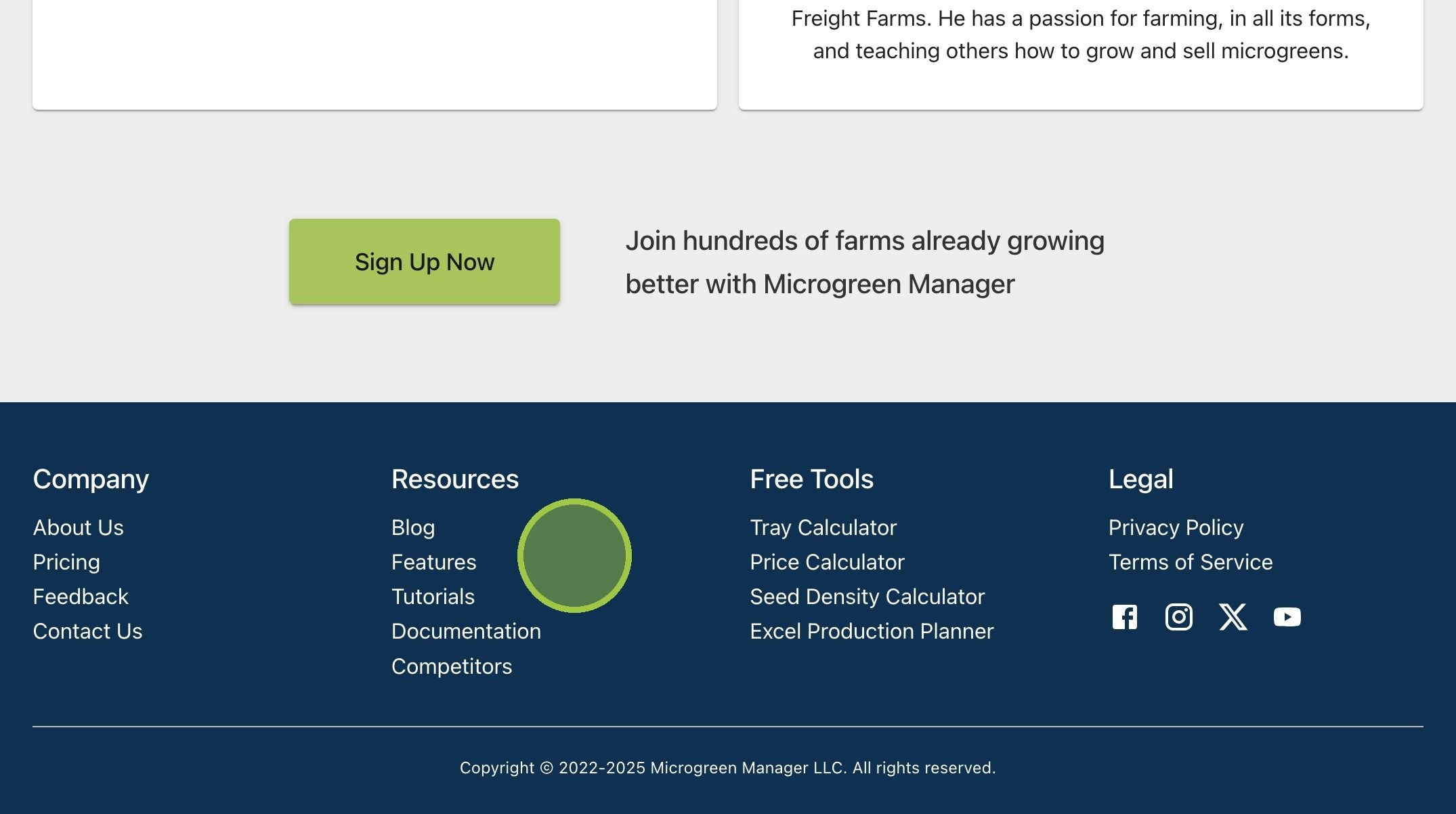Open the Tutorials link
Image resolution: width=1456 pixels, height=814 pixels.
[x=433, y=597]
